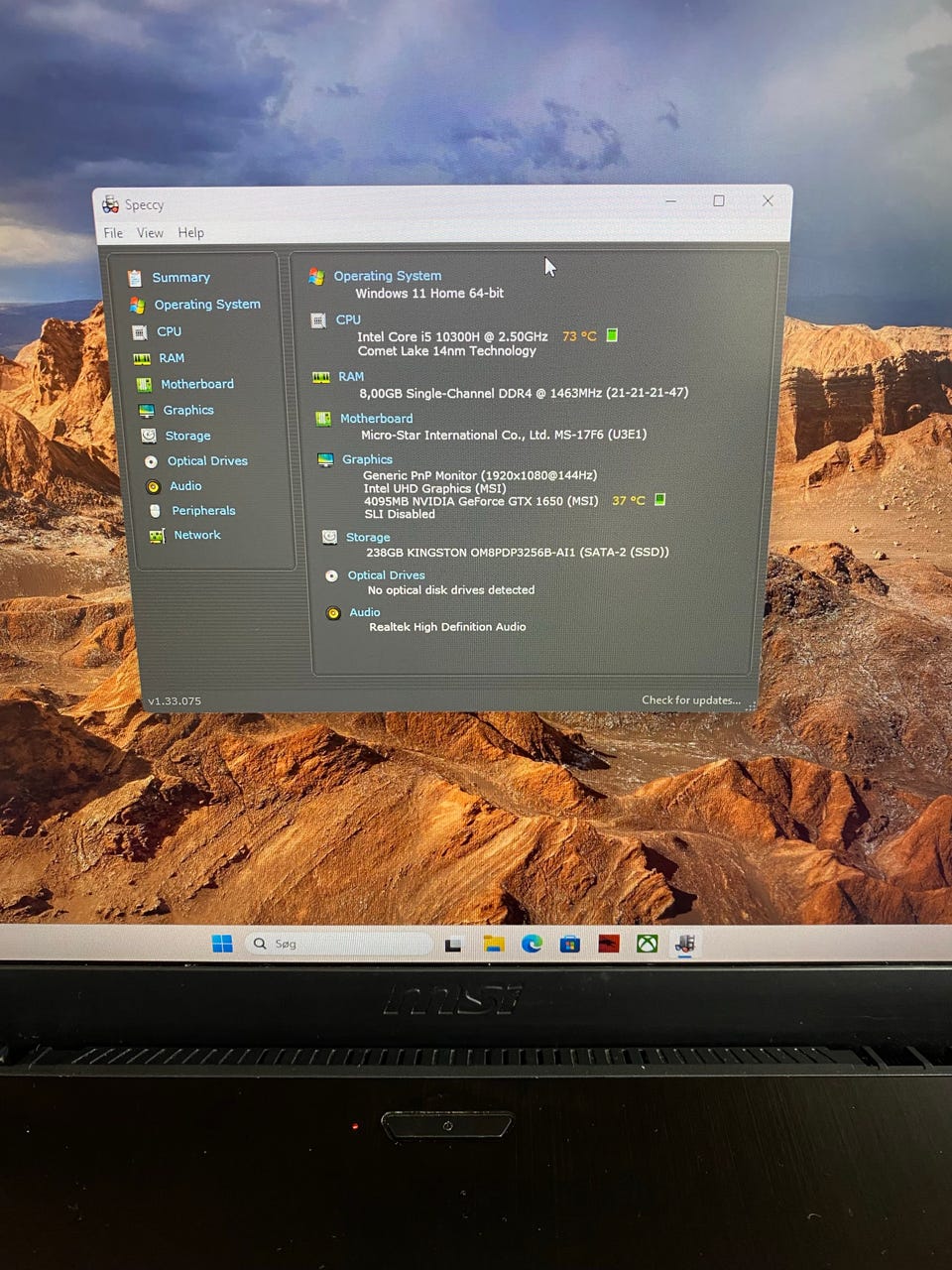The image size is (952, 1270).
Task: Select Network in the sidebar
Action: [x=197, y=535]
